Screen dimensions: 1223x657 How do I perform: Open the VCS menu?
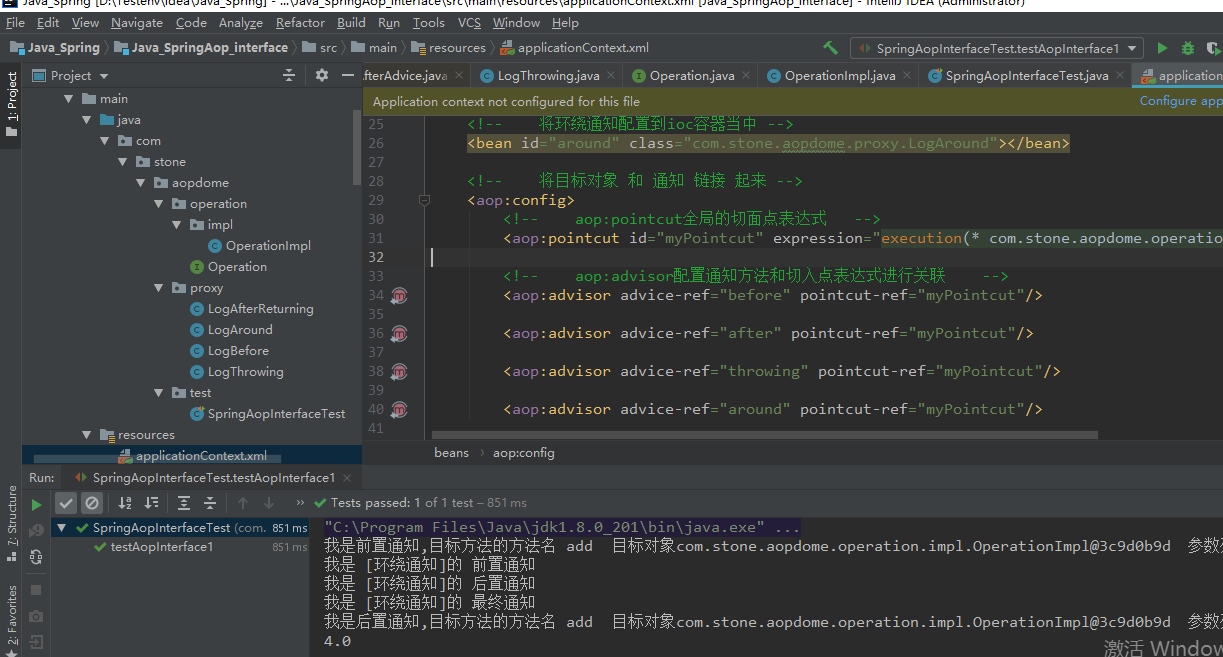point(469,22)
